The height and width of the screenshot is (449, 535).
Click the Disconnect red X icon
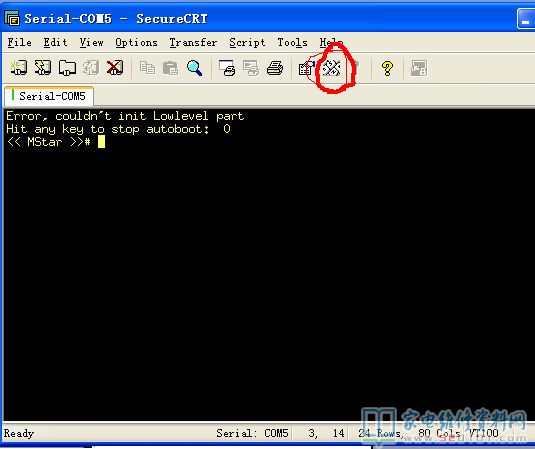(115, 68)
